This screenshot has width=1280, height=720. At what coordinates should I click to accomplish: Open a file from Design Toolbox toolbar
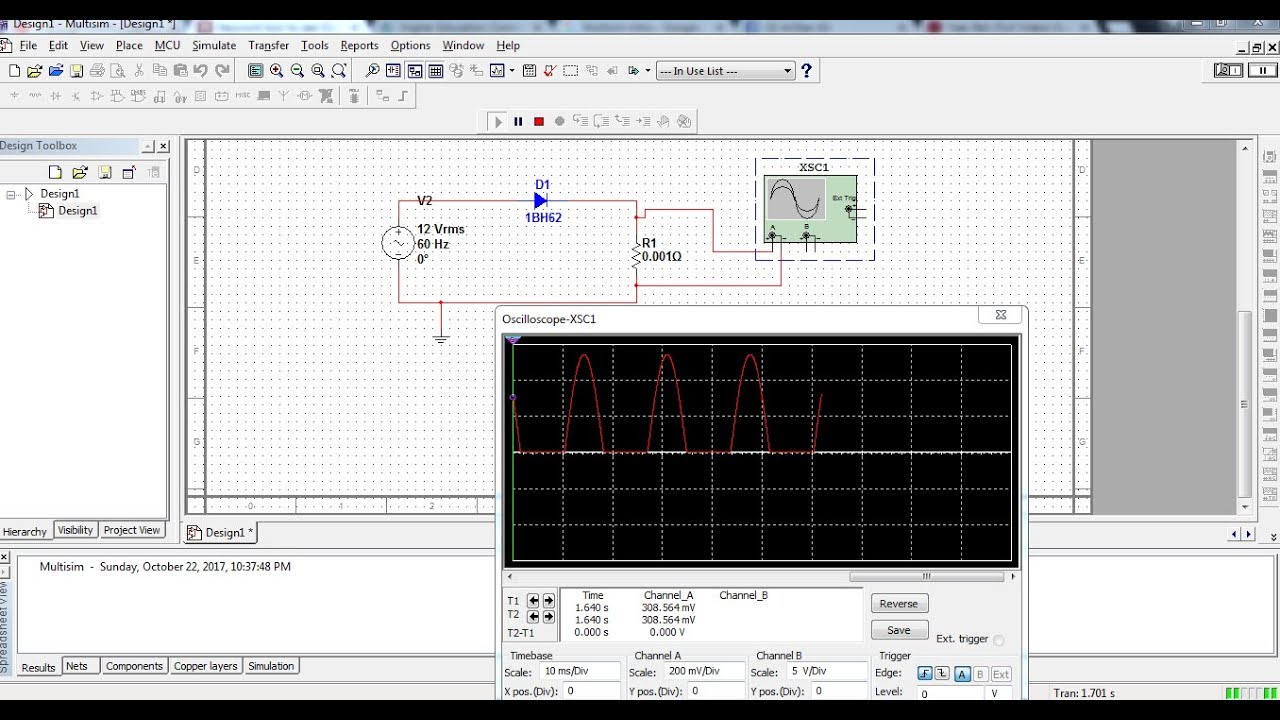[80, 172]
